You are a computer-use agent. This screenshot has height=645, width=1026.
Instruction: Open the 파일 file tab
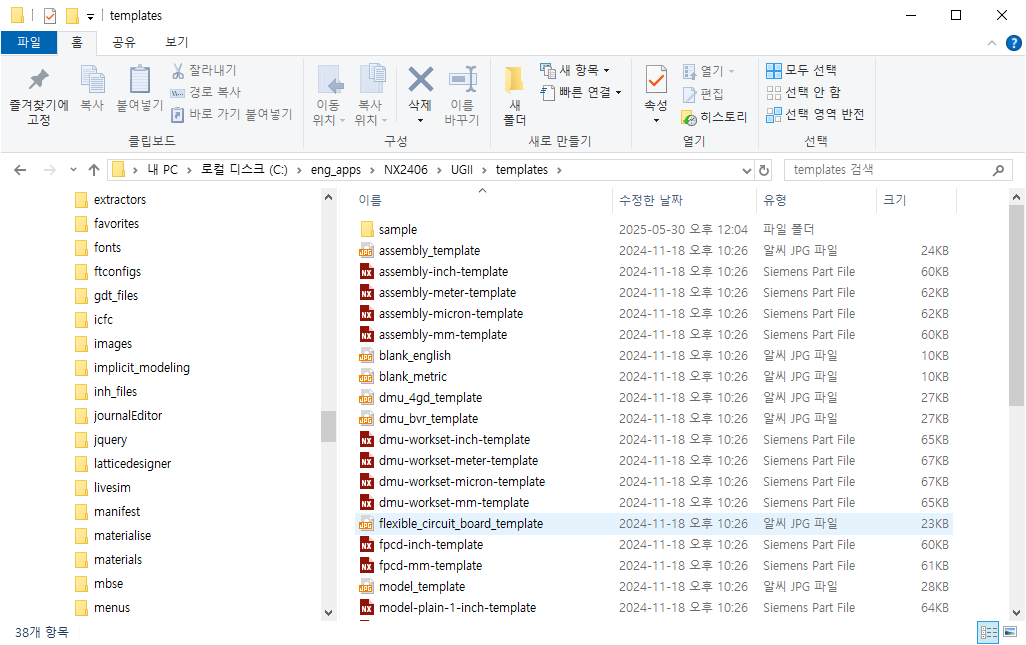pyautogui.click(x=29, y=42)
